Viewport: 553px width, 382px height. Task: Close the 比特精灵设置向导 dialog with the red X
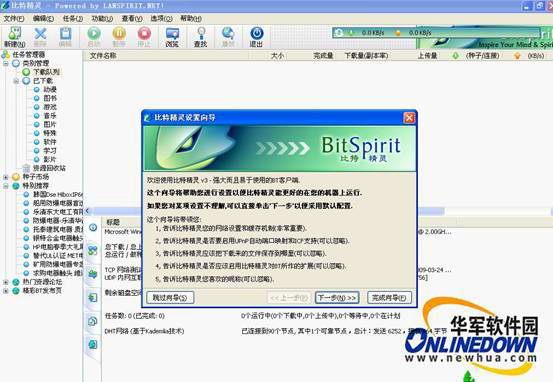[x=409, y=117]
